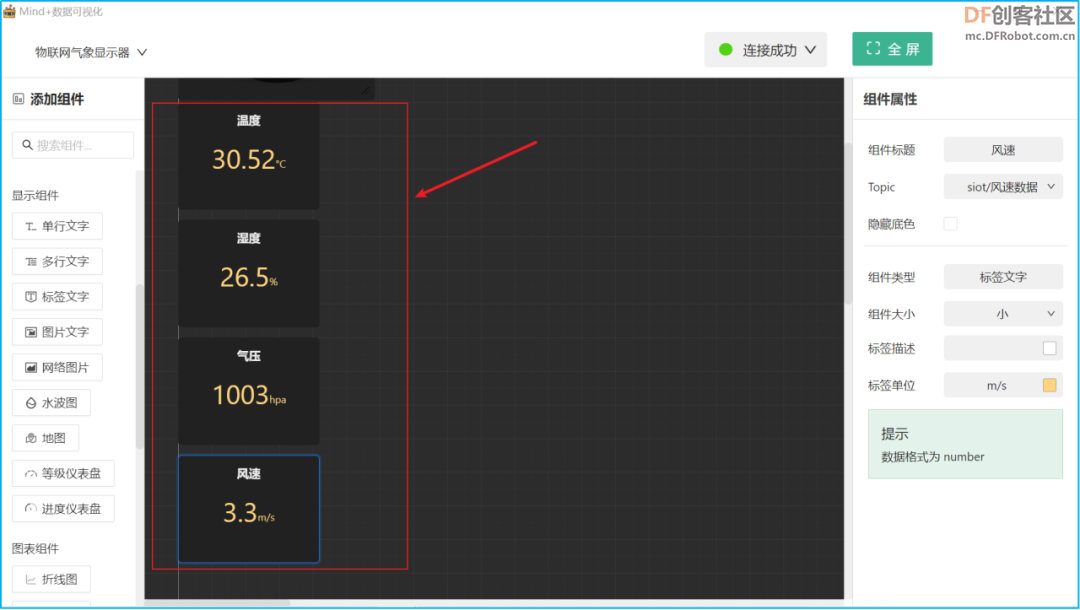Viewport: 1080px width, 610px height.
Task: Add a 多行文字 multi-line text component
Action: [57, 262]
